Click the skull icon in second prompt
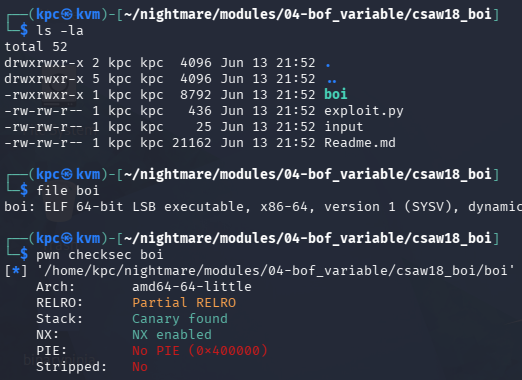The width and height of the screenshot is (522, 380). click(67, 174)
